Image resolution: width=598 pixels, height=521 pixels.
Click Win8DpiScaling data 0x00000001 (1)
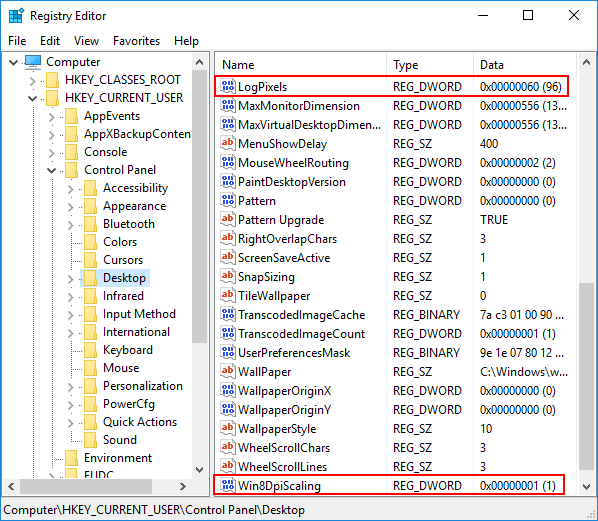coord(518,486)
